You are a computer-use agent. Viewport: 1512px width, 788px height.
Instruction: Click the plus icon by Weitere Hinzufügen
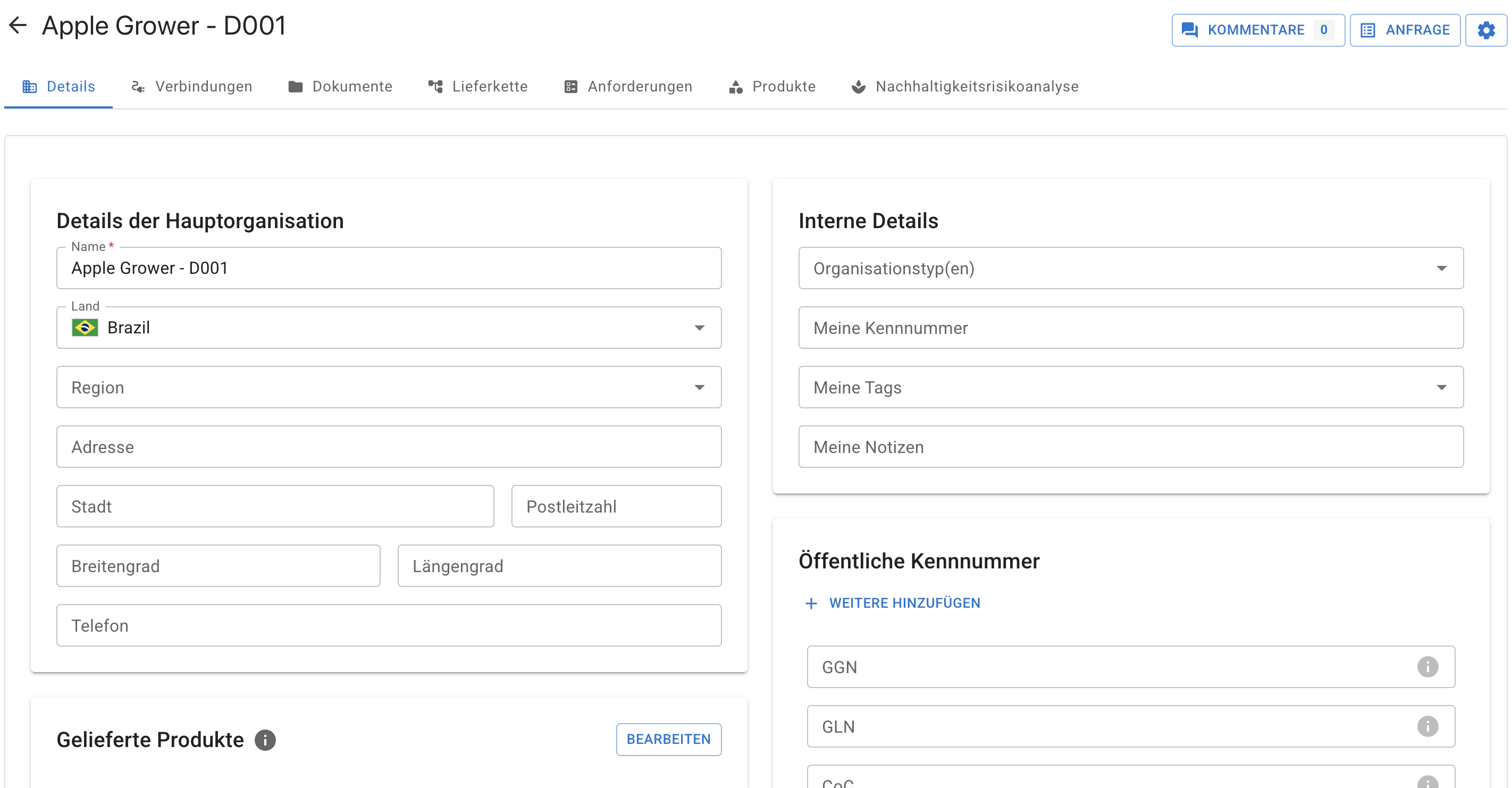click(811, 603)
